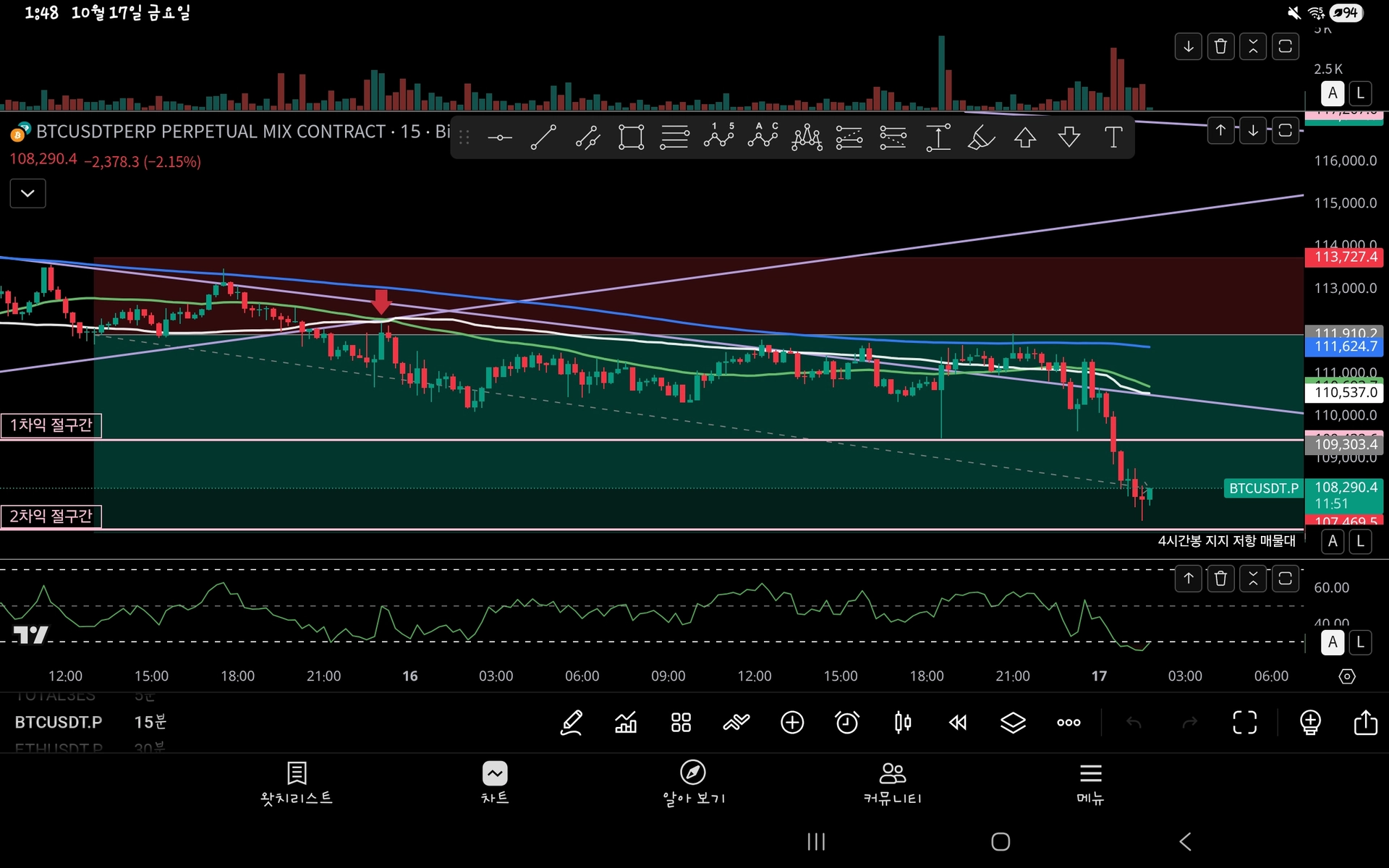1389x868 pixels.
Task: Toggle auto scale A on price pane
Action: (x=1333, y=541)
